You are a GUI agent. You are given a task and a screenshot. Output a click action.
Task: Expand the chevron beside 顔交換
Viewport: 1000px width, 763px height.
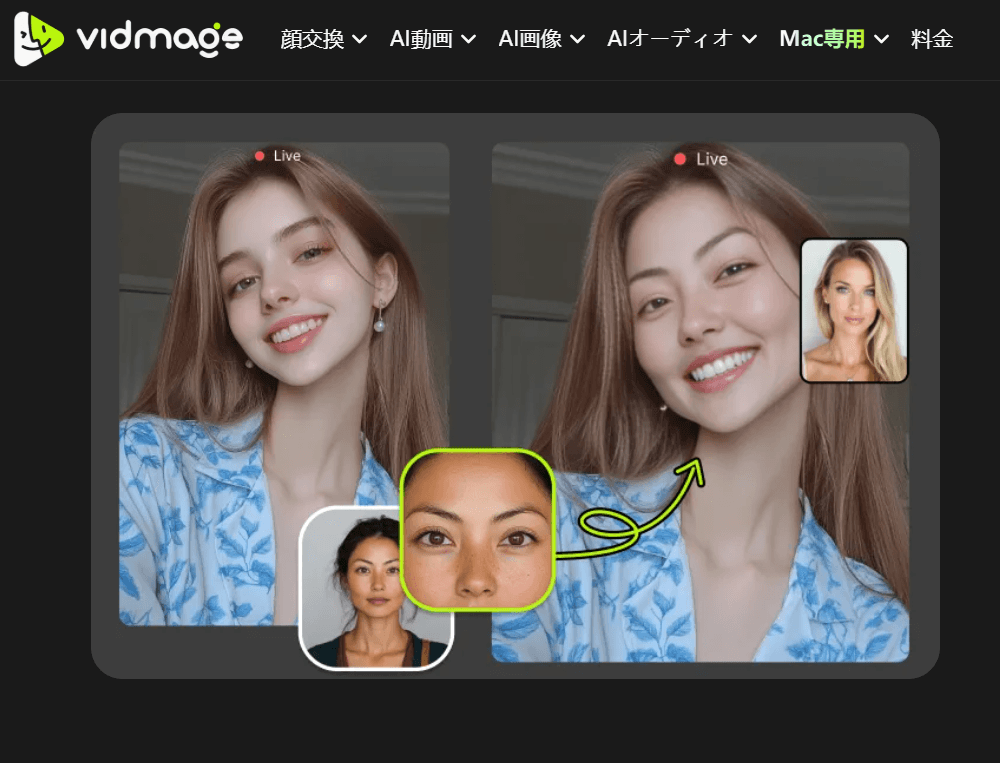[x=360, y=40]
